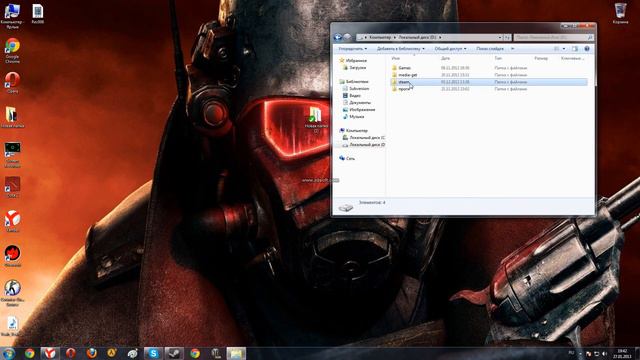Open the Explorer help icon
640x360 pixels.
click(x=587, y=49)
